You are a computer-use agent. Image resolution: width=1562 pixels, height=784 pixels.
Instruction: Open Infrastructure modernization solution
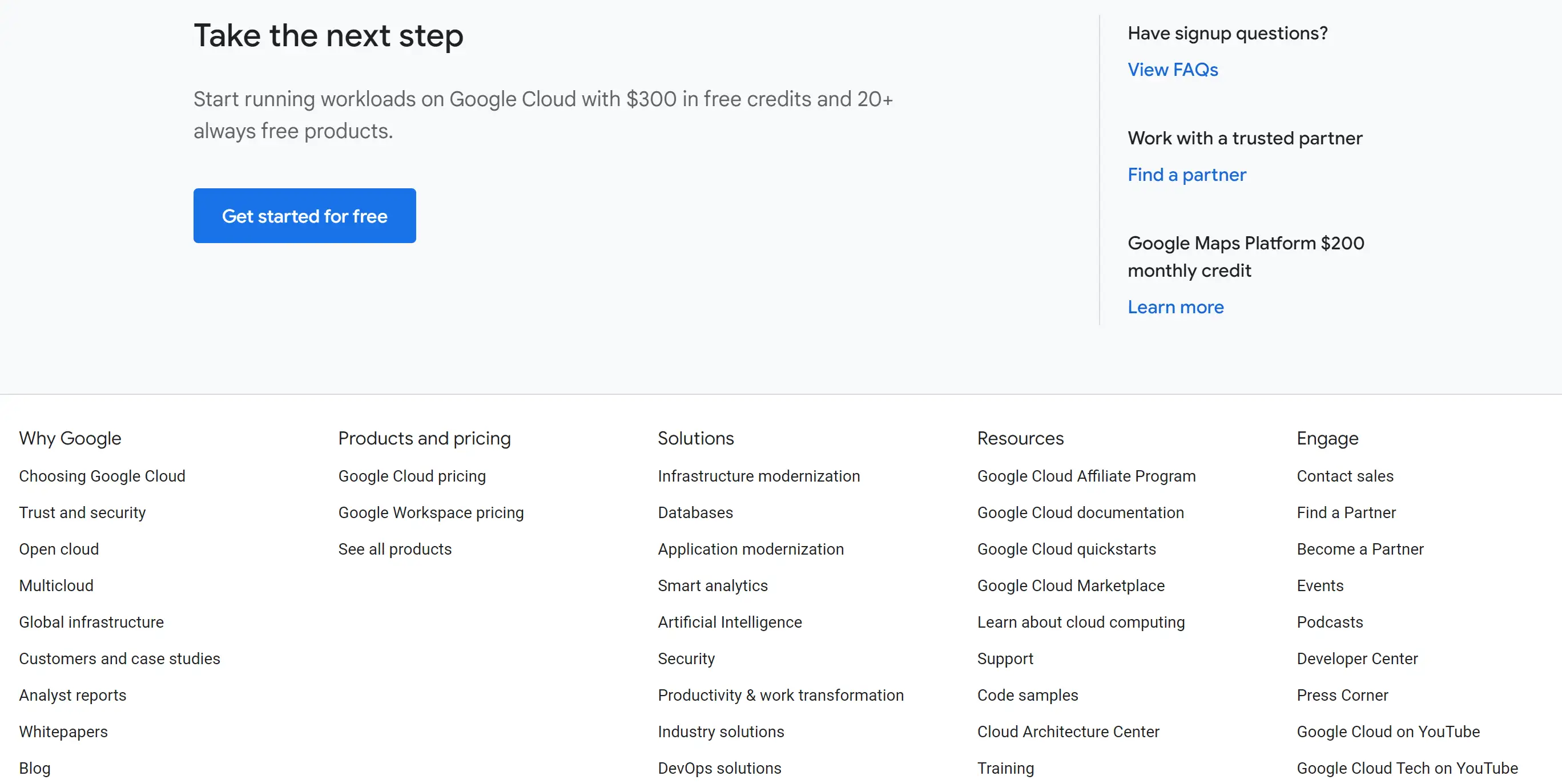click(759, 476)
